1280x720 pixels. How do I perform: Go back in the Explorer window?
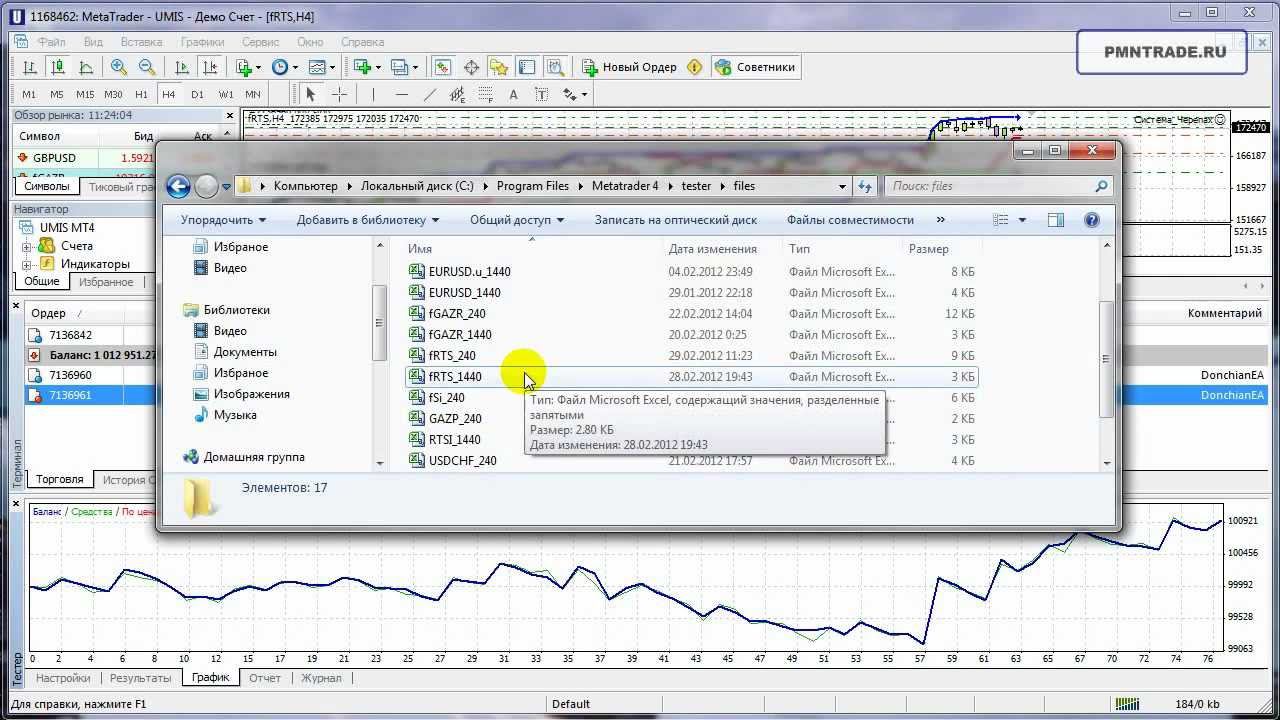point(178,186)
